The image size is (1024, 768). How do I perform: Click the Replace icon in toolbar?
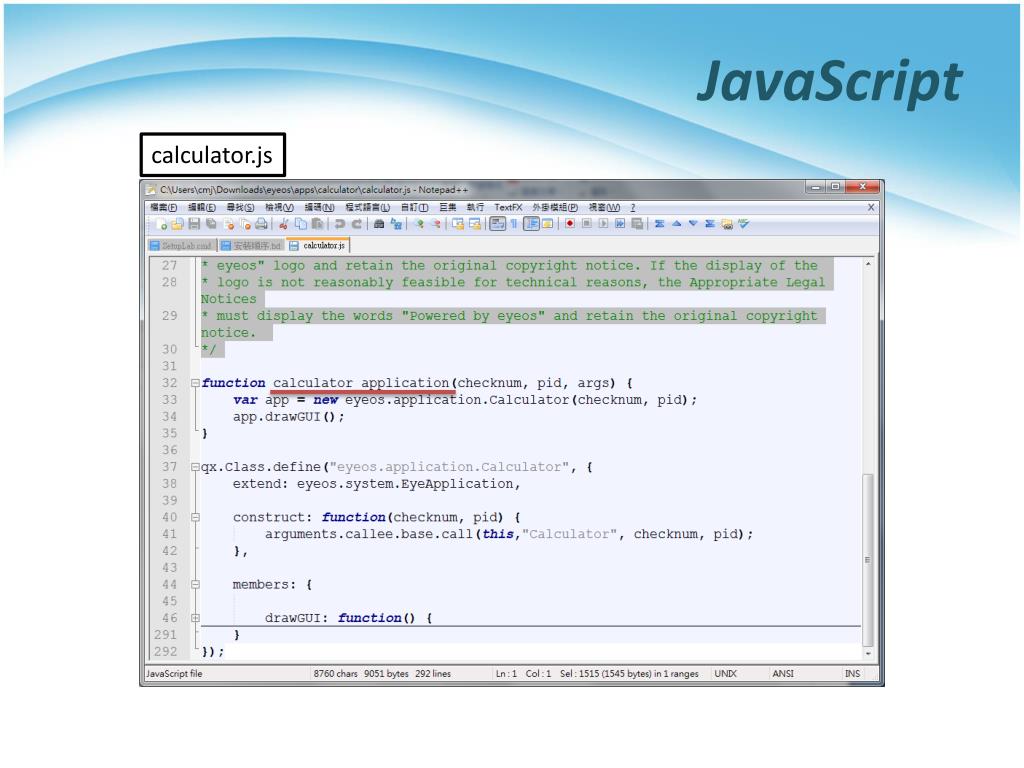pos(396,224)
